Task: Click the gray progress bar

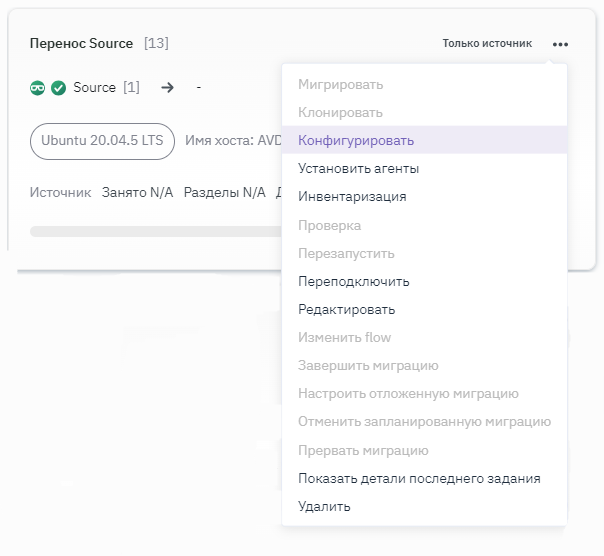Action: click(x=150, y=231)
